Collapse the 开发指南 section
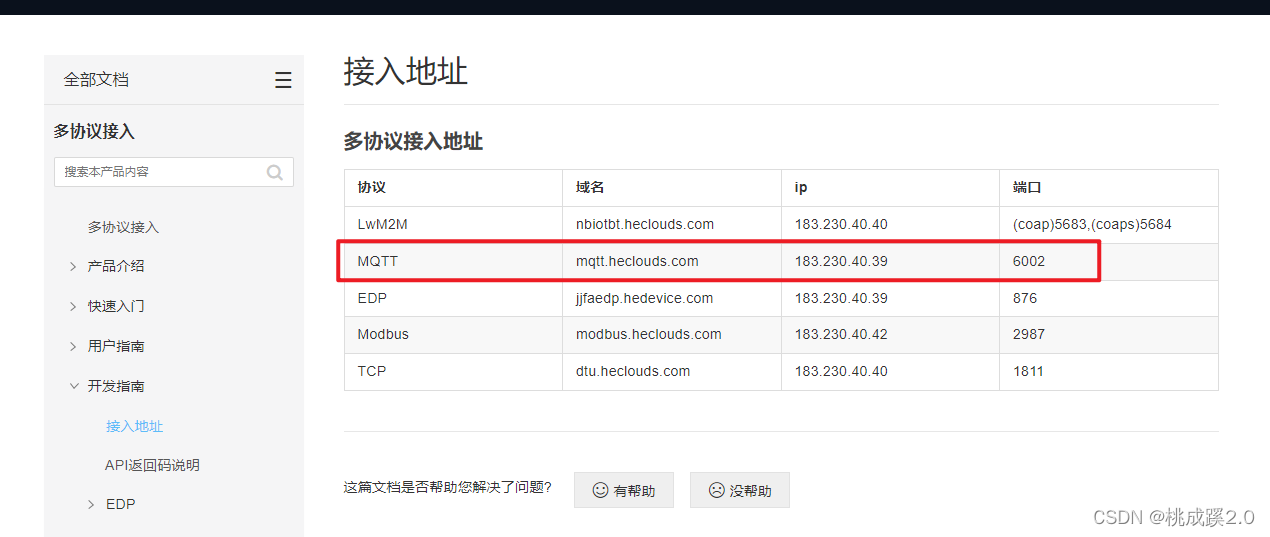Viewport: 1270px width, 537px height. [x=73, y=386]
